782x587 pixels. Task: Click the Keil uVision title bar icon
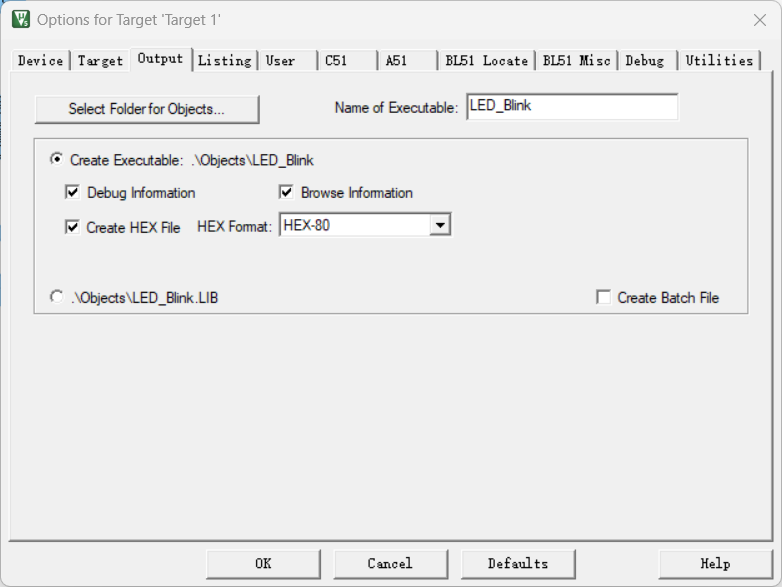[20, 19]
